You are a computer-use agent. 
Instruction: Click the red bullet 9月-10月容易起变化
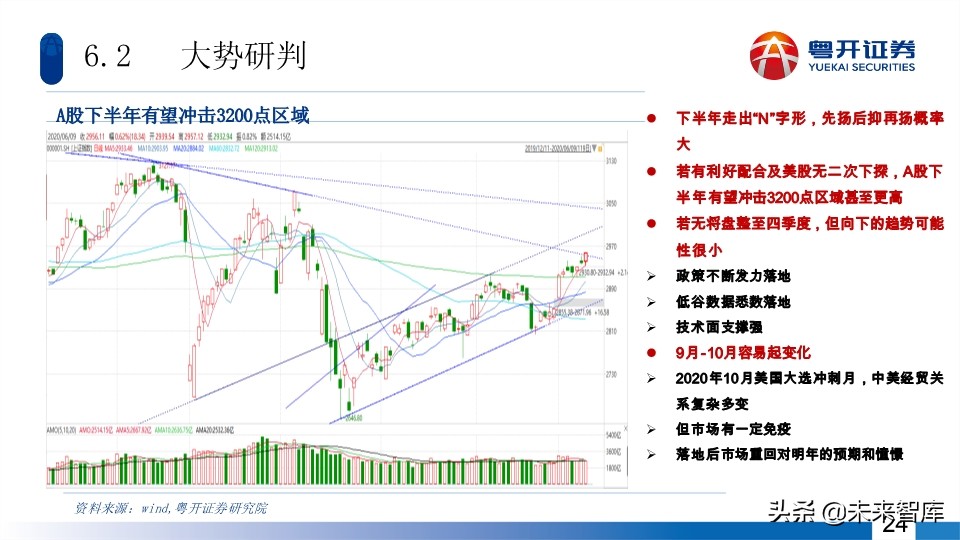743,353
